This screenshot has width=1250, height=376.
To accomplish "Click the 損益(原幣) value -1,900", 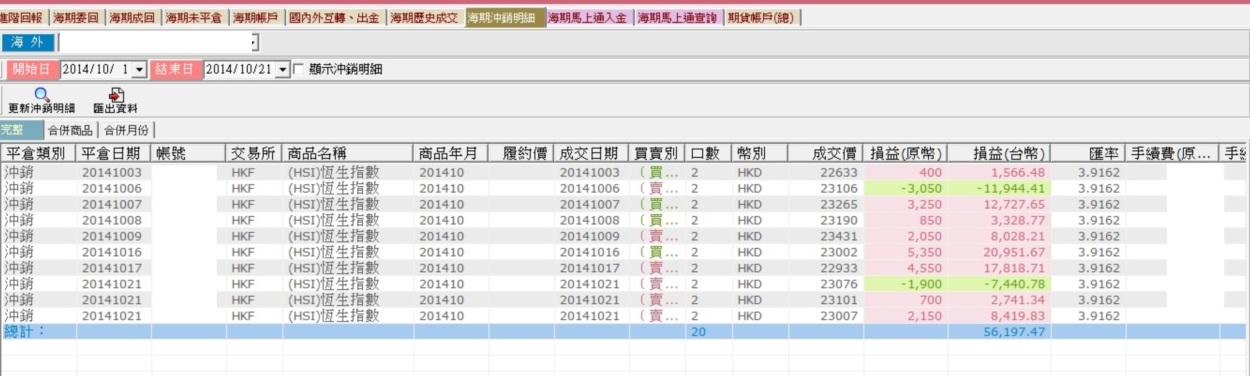I will (921, 284).
